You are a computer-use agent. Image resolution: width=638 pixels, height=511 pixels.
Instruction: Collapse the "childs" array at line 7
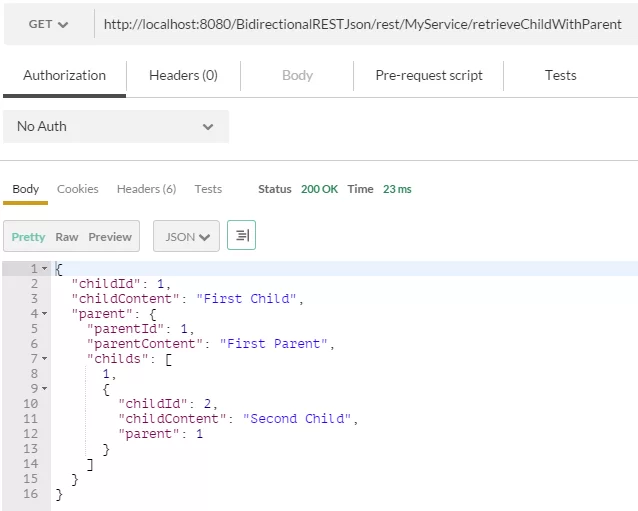[x=44, y=358]
